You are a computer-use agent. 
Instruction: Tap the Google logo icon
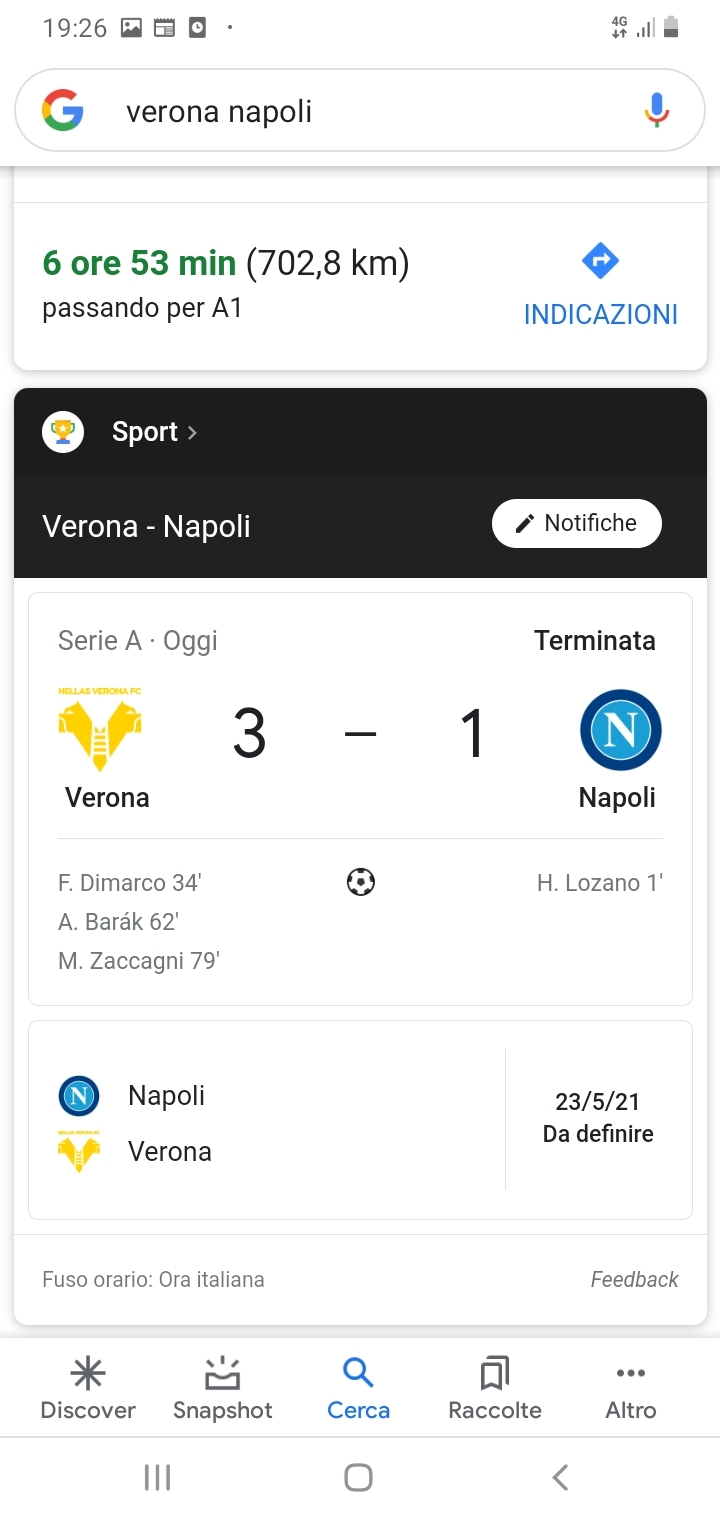(x=62, y=110)
